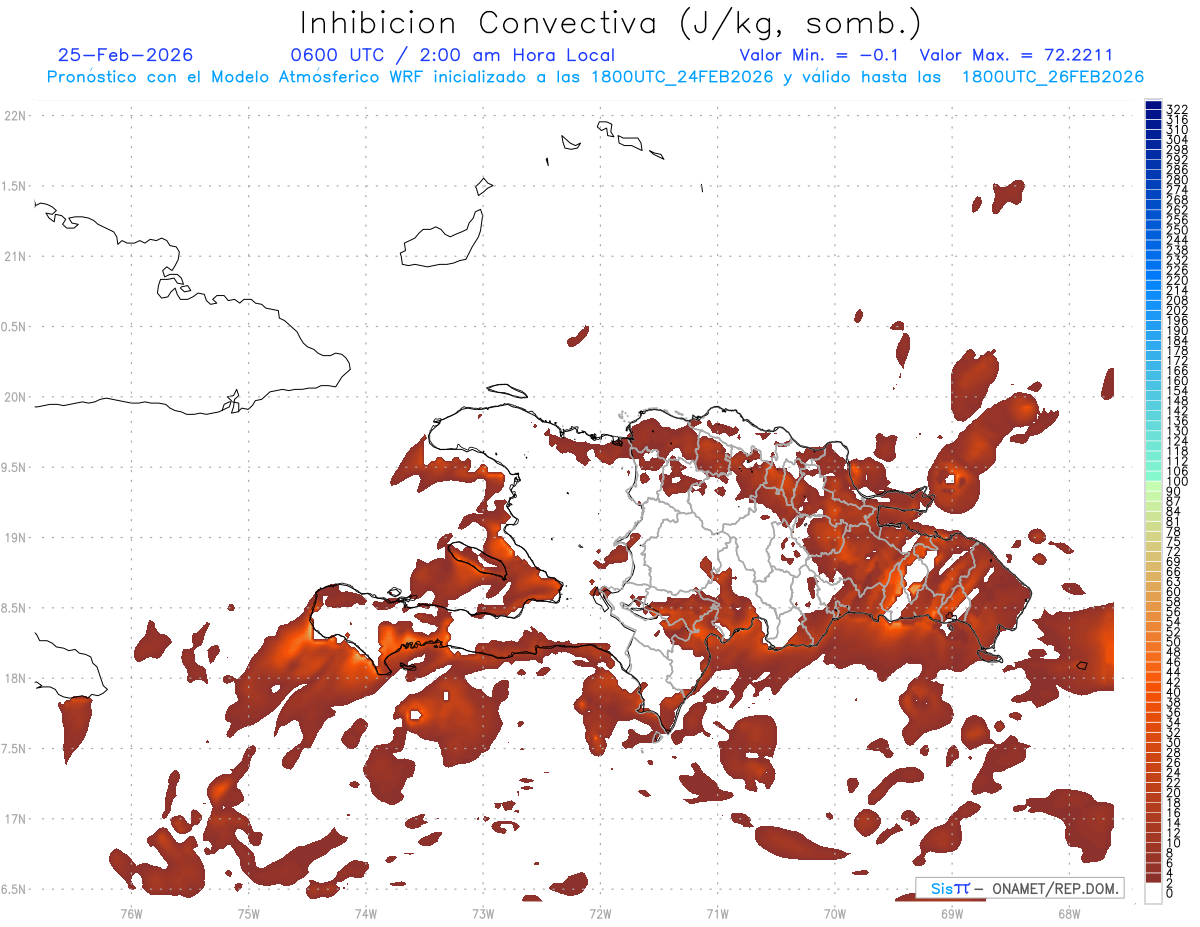Click the "74W" longitude label

365,913
